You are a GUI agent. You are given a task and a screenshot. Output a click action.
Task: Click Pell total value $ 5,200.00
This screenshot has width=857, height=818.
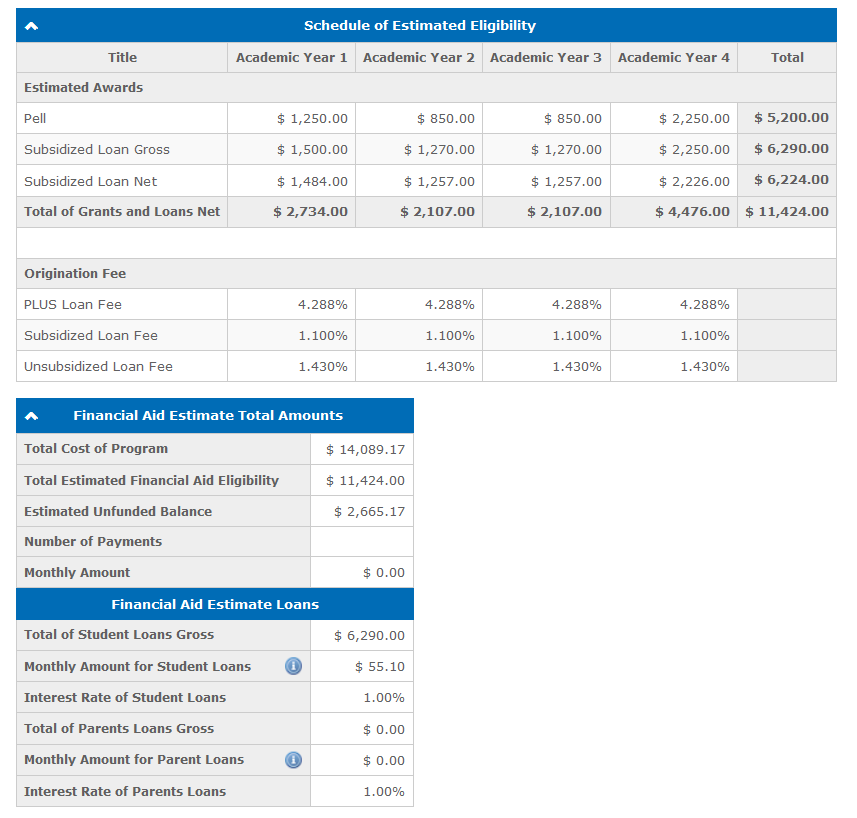pos(791,117)
